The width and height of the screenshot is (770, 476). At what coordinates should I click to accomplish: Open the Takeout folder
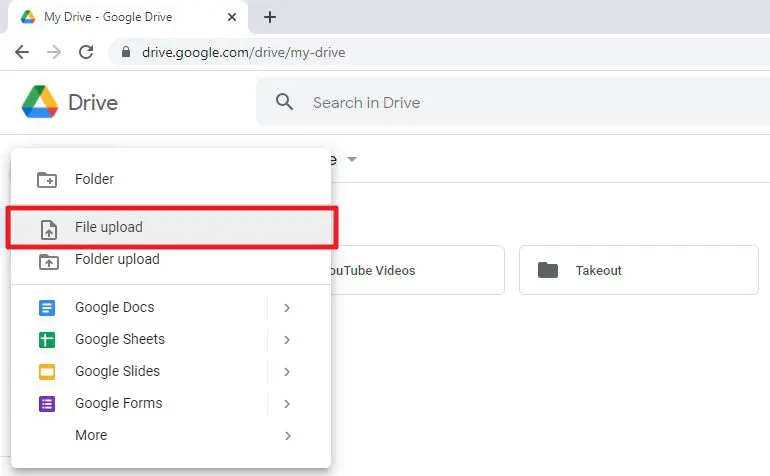tap(639, 270)
